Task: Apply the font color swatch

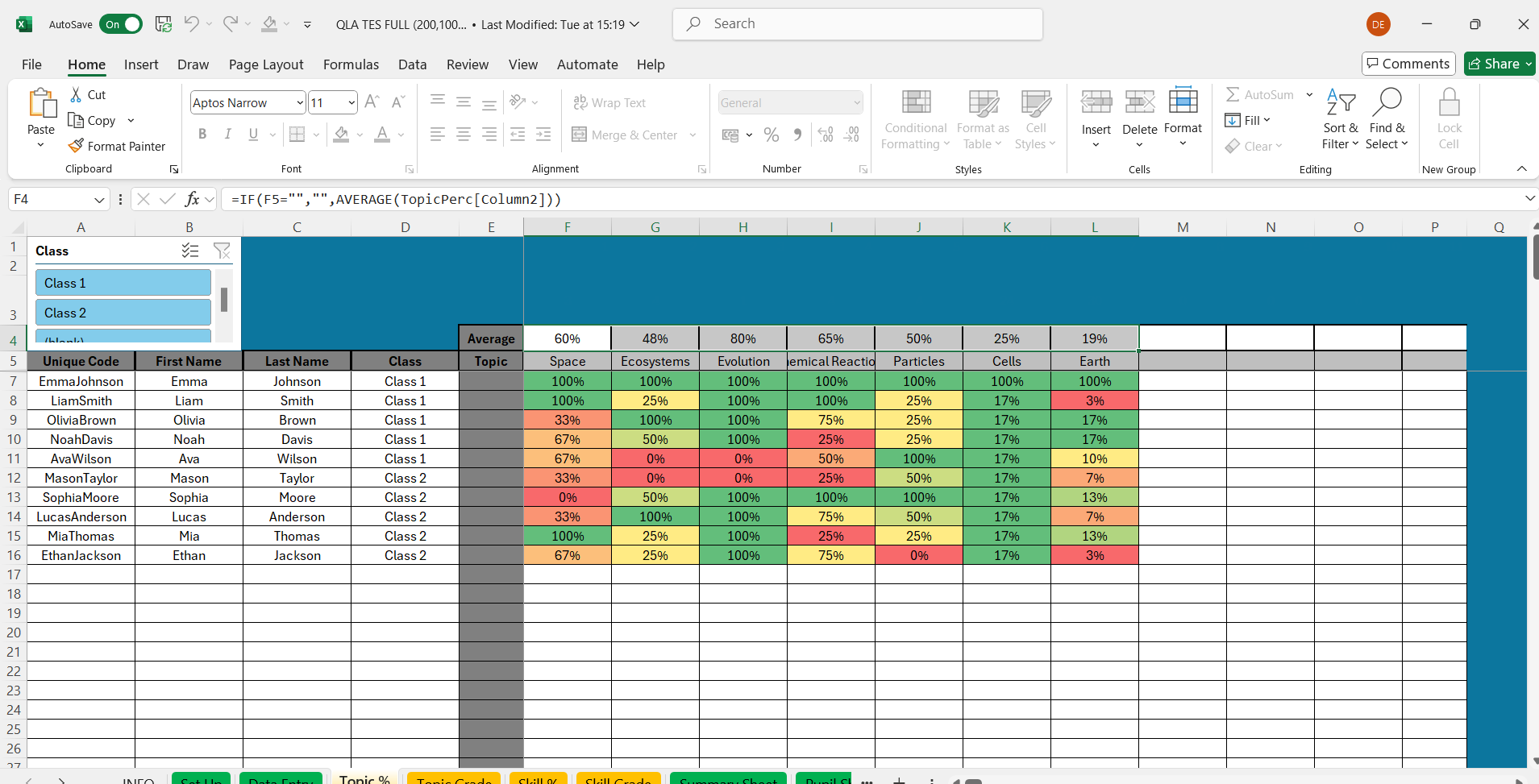Action: pos(382,135)
